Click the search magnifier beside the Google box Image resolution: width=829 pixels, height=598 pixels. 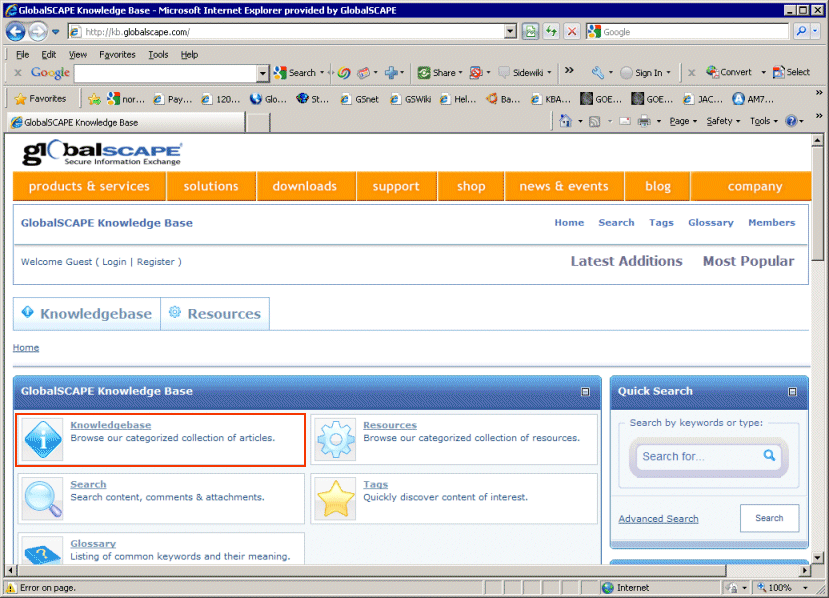(802, 32)
